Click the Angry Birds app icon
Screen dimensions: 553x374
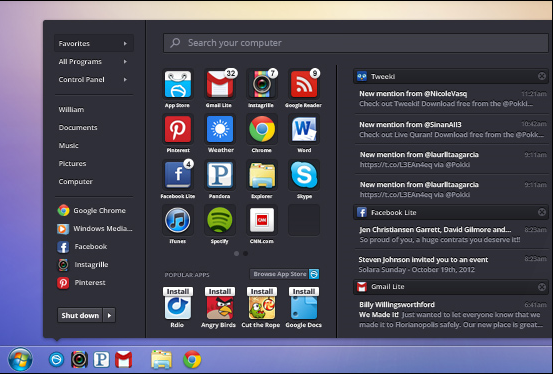coord(220,308)
